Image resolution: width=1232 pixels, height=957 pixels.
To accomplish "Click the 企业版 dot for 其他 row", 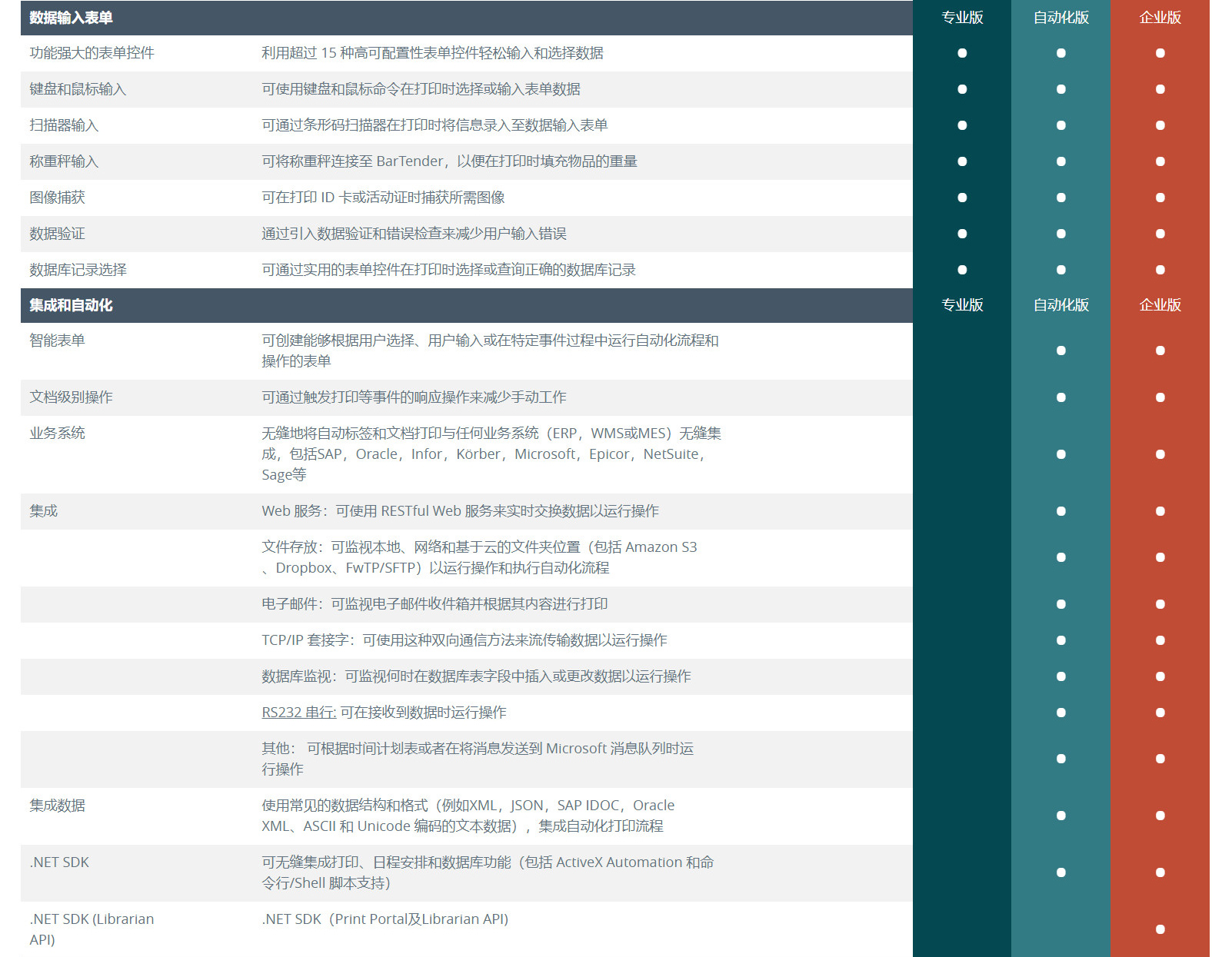I will [1160, 759].
